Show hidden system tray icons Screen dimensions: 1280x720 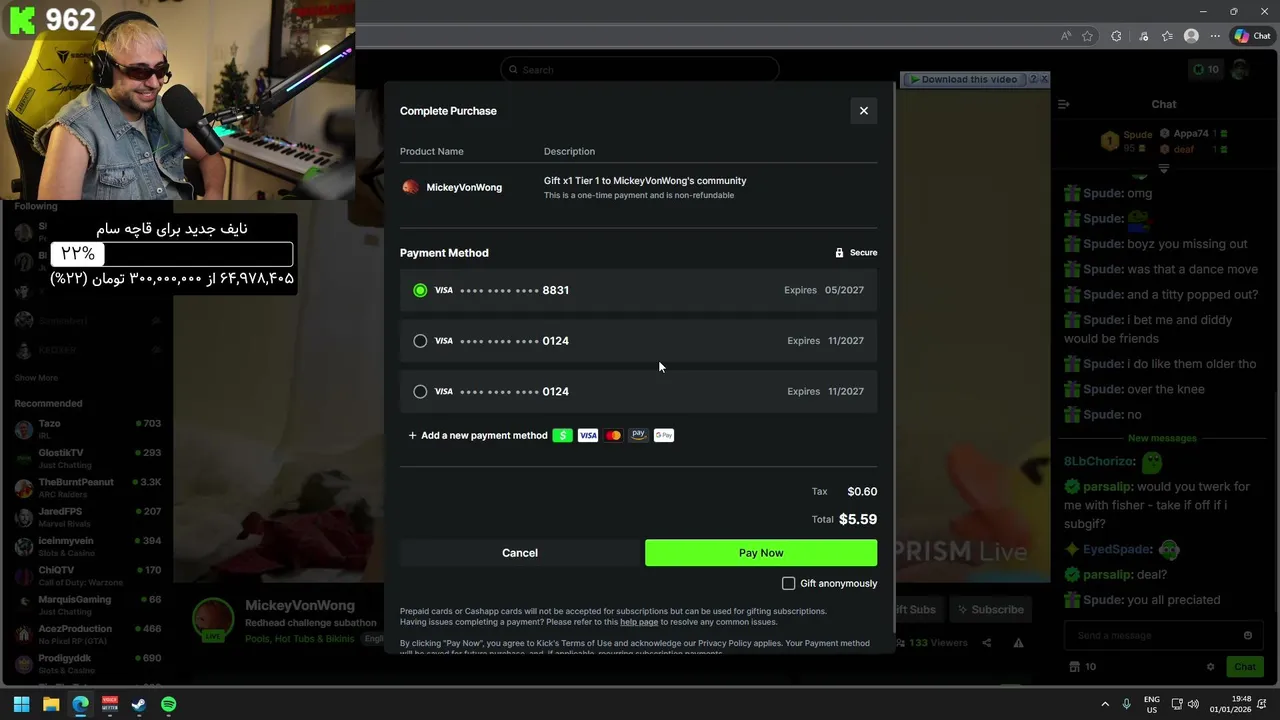[1104, 704]
